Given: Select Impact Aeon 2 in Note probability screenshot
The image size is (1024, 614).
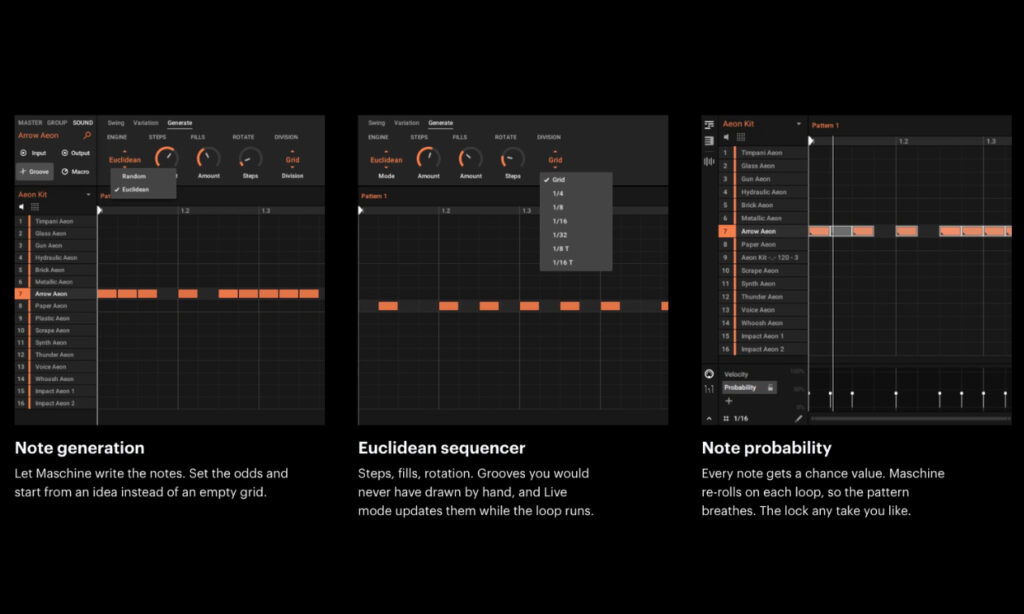Looking at the screenshot, I should 763,349.
